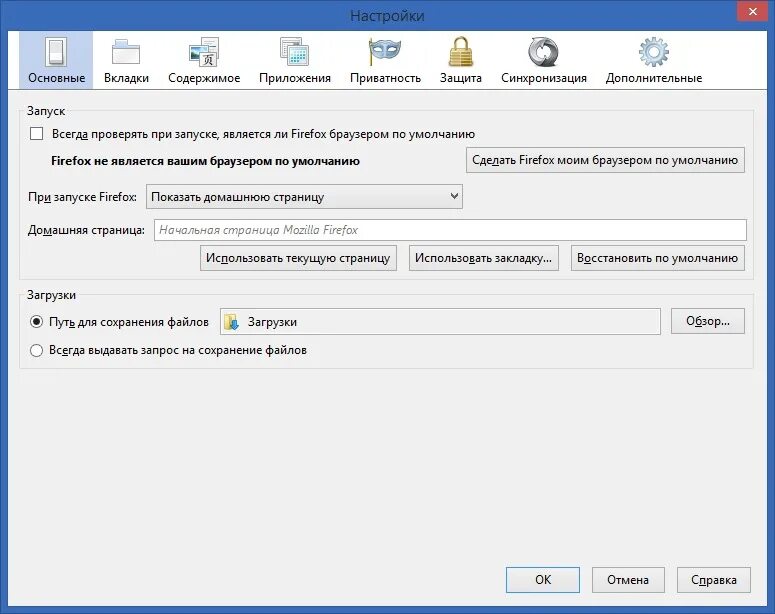
Task: Switch to the Вкладки tab label
Action: click(126, 78)
